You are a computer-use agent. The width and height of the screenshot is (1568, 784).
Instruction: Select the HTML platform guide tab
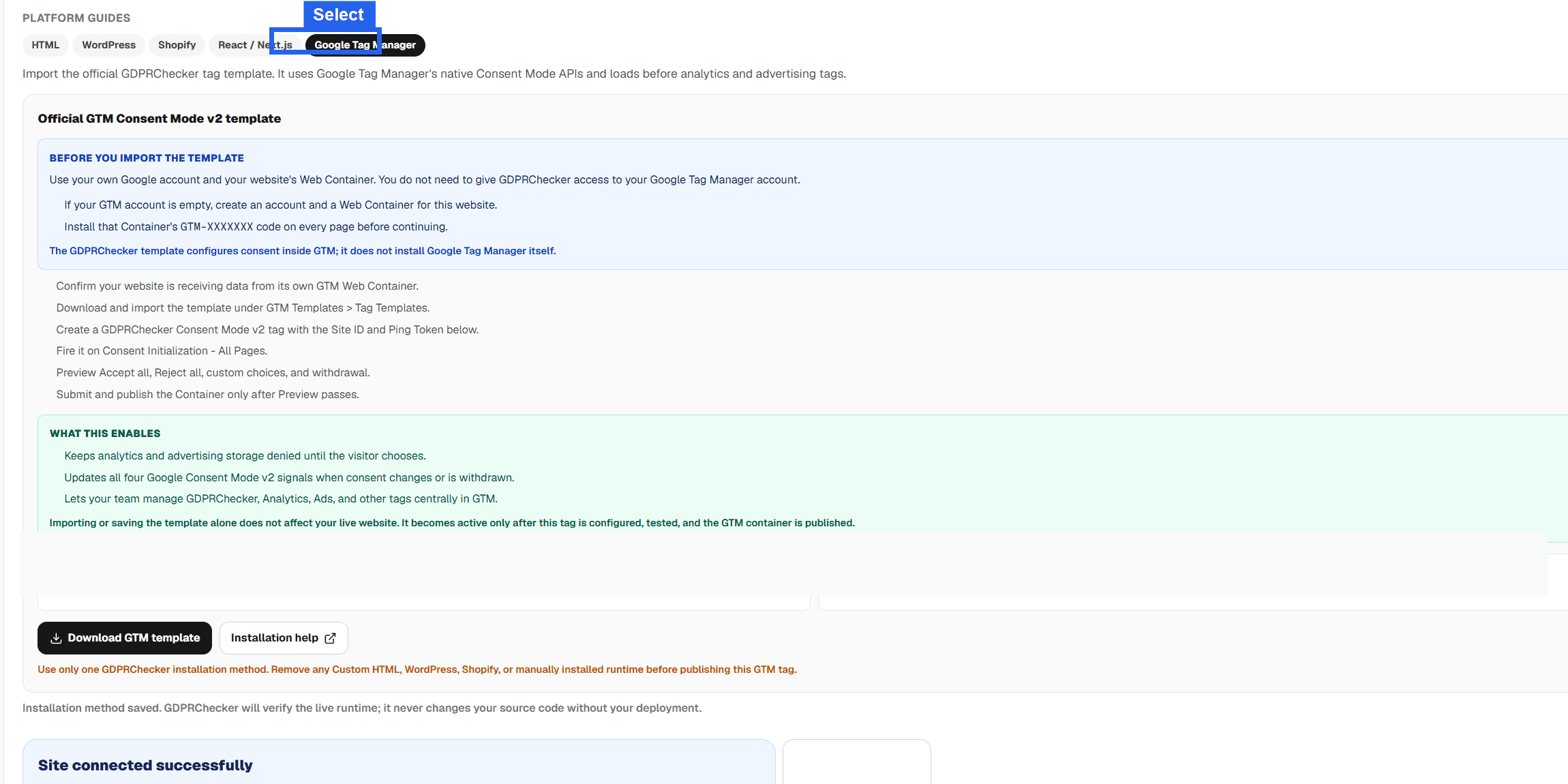(x=45, y=45)
